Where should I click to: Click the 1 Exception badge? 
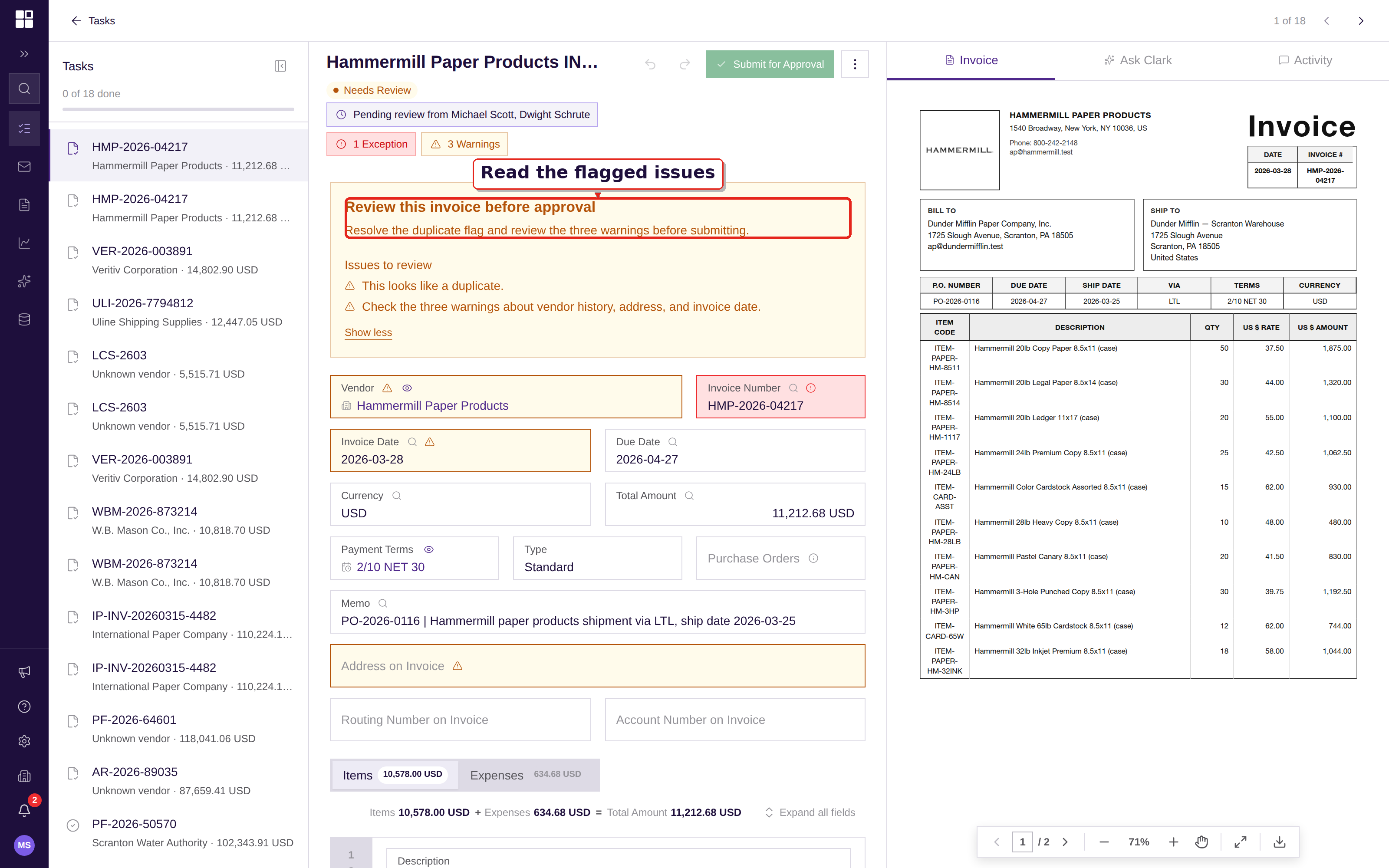[371, 144]
